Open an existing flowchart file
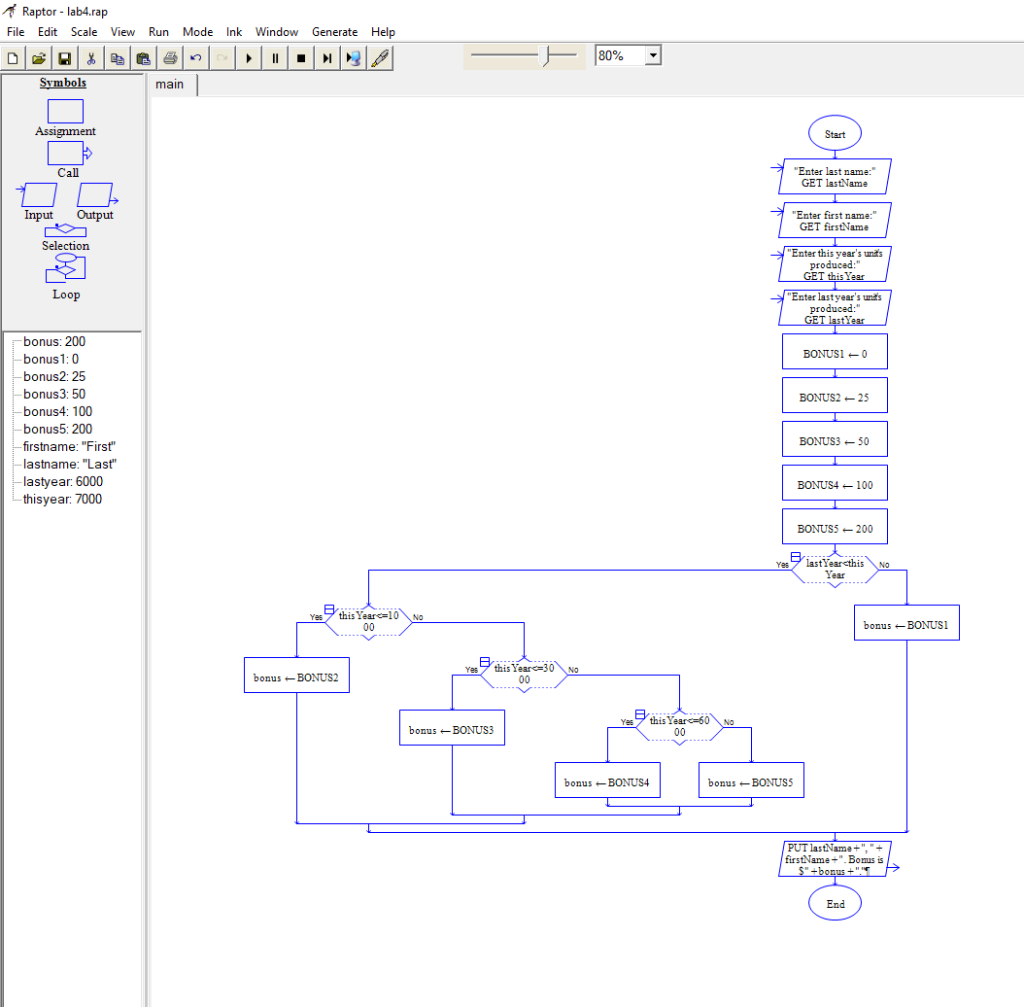This screenshot has height=1007, width=1024. click(x=38, y=57)
